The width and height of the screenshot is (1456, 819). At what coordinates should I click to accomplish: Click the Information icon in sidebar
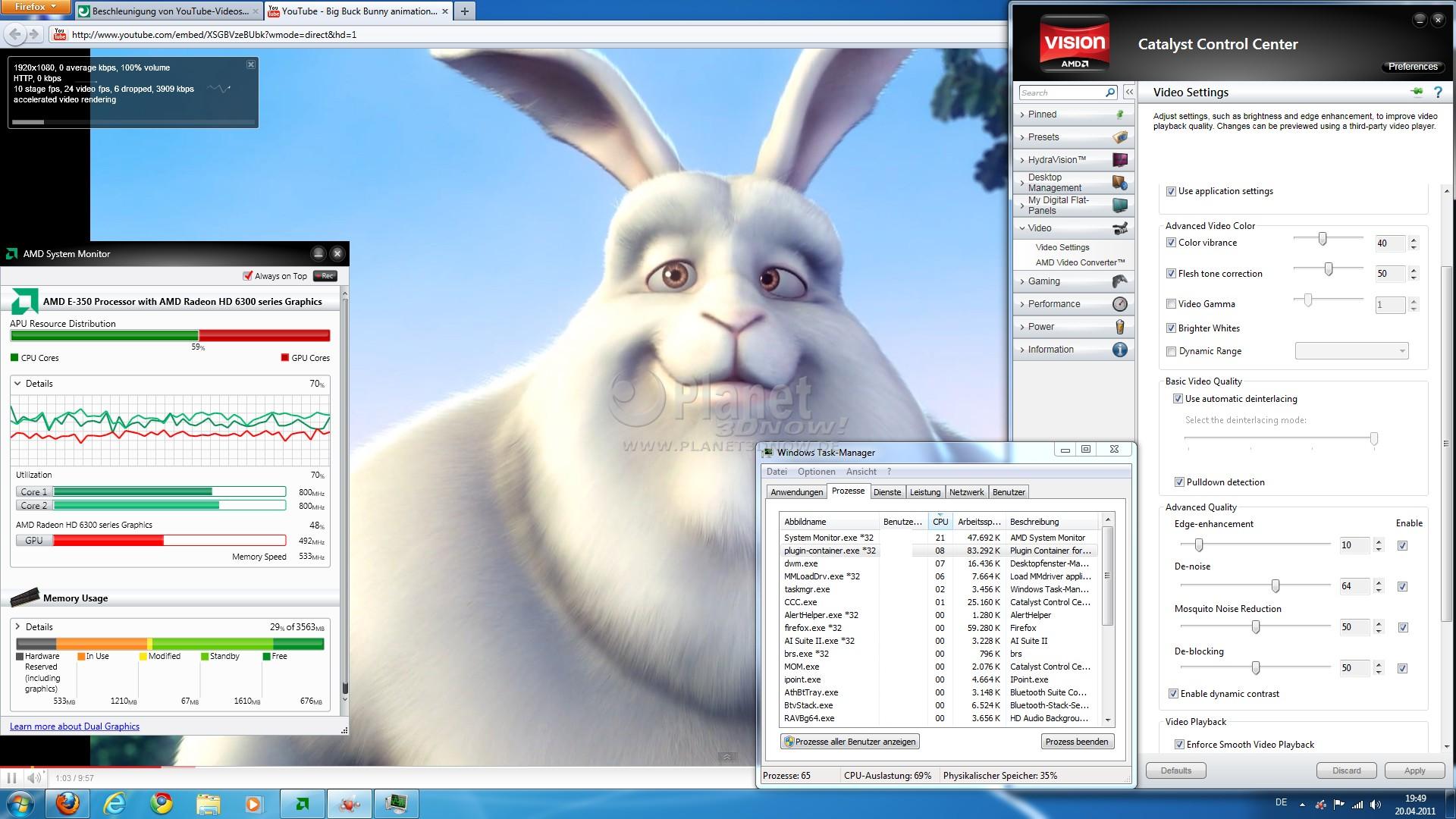1120,350
